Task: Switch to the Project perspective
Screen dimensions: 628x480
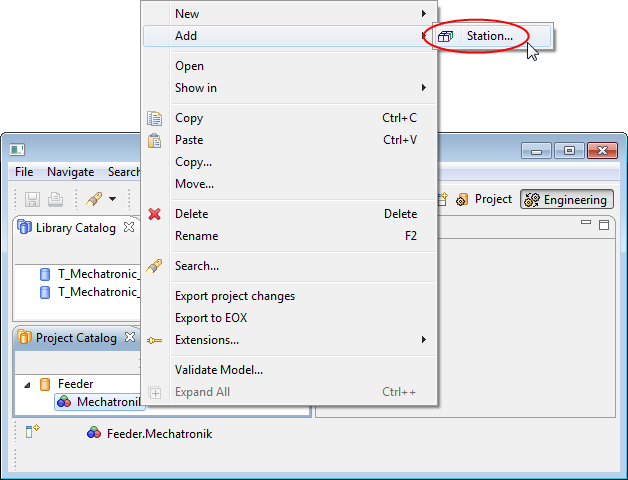Action: 484,199
